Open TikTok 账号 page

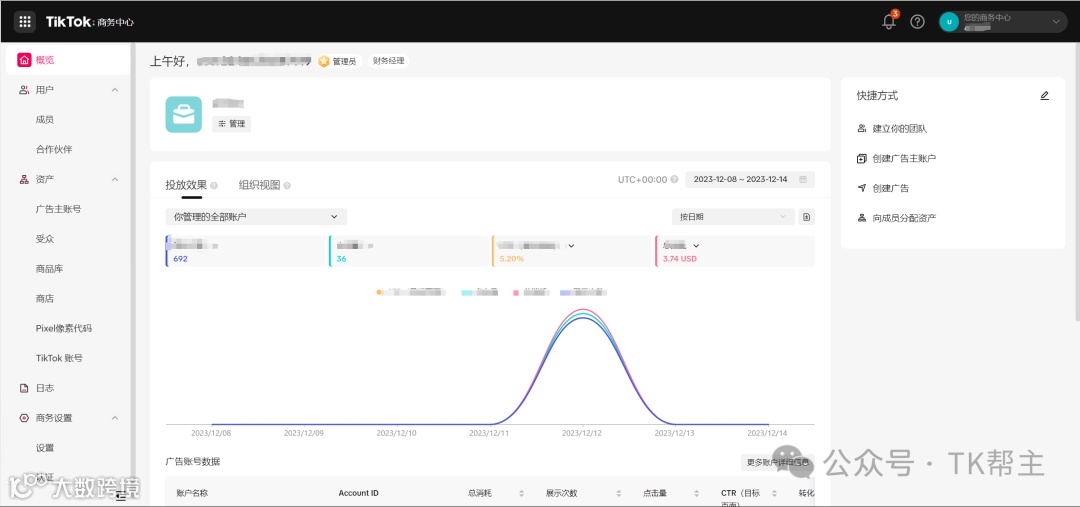59,358
